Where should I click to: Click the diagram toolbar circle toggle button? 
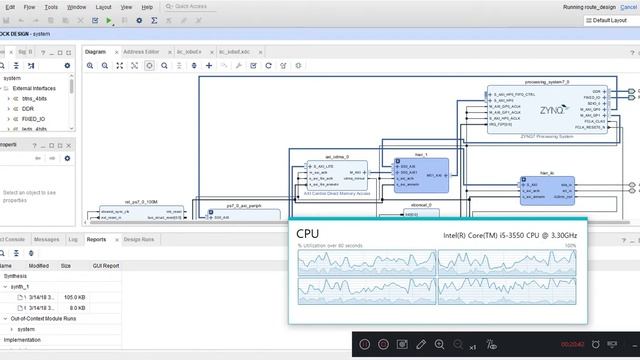149,66
